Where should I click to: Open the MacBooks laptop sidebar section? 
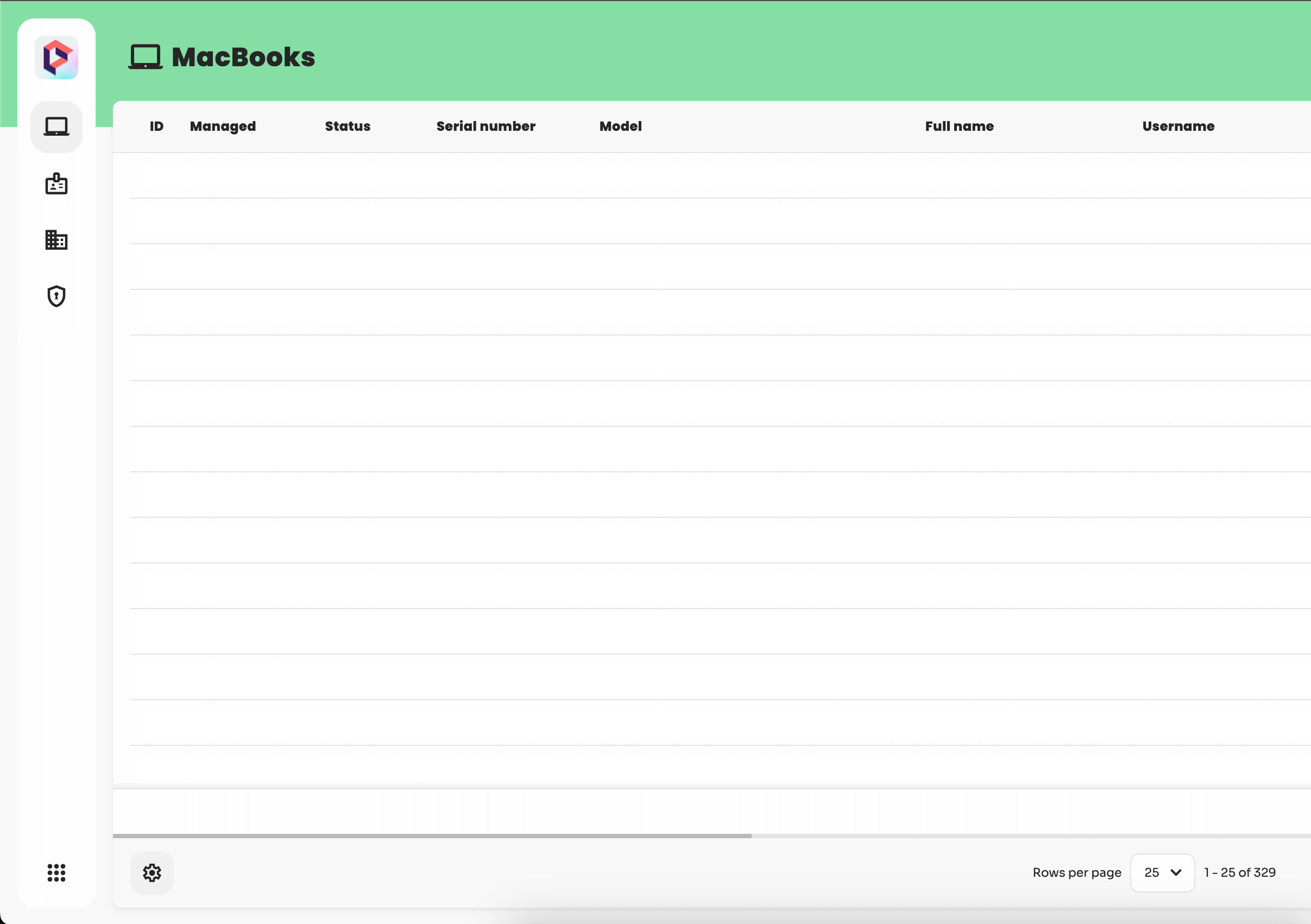tap(56, 126)
